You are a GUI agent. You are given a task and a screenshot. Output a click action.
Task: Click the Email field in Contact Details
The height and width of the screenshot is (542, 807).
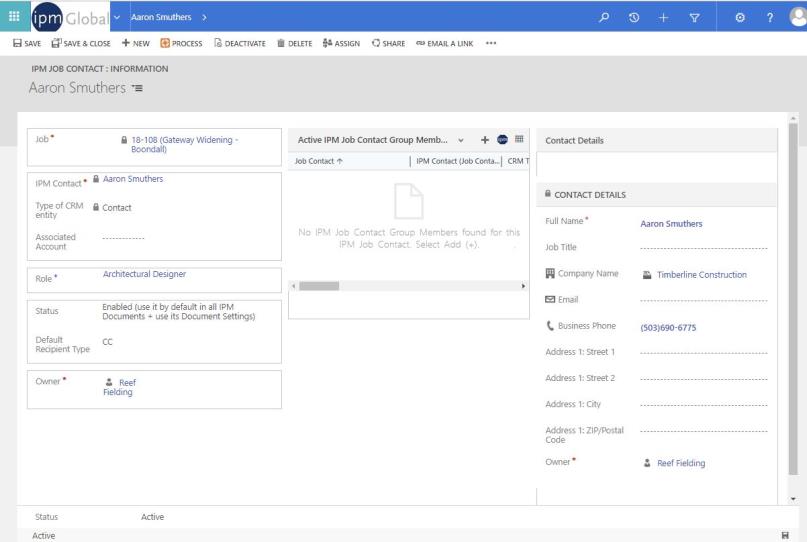tap(703, 300)
